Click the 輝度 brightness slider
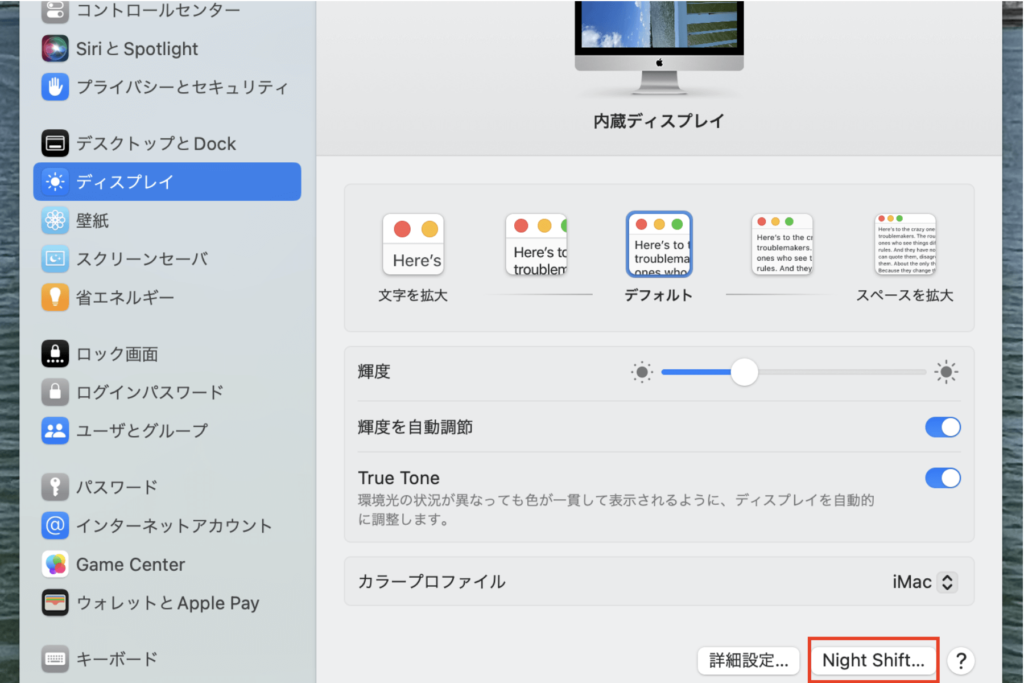 click(x=794, y=372)
